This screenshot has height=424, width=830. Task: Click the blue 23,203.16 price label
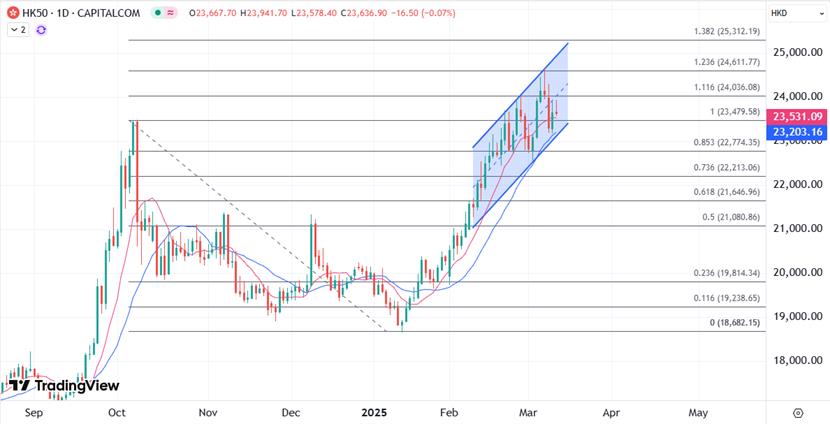tap(796, 132)
